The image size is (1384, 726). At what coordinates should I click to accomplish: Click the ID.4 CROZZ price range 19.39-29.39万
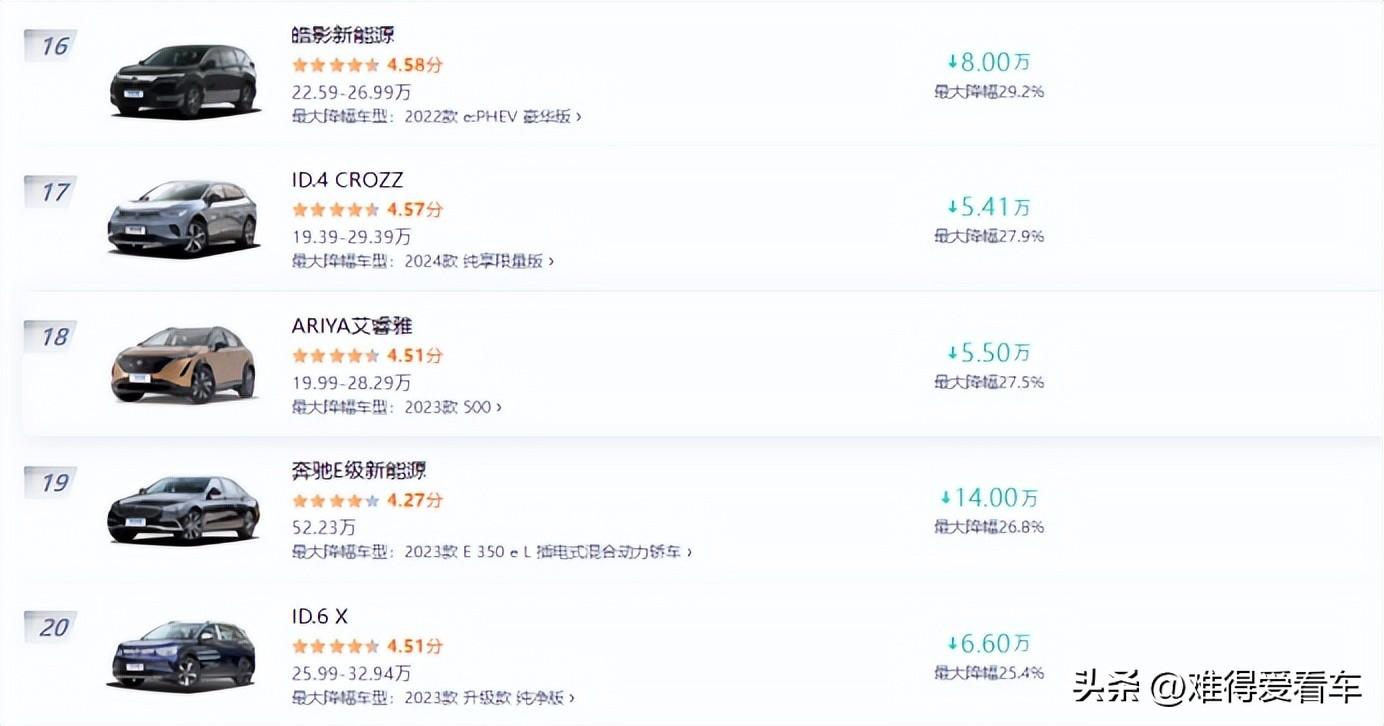click(x=351, y=237)
